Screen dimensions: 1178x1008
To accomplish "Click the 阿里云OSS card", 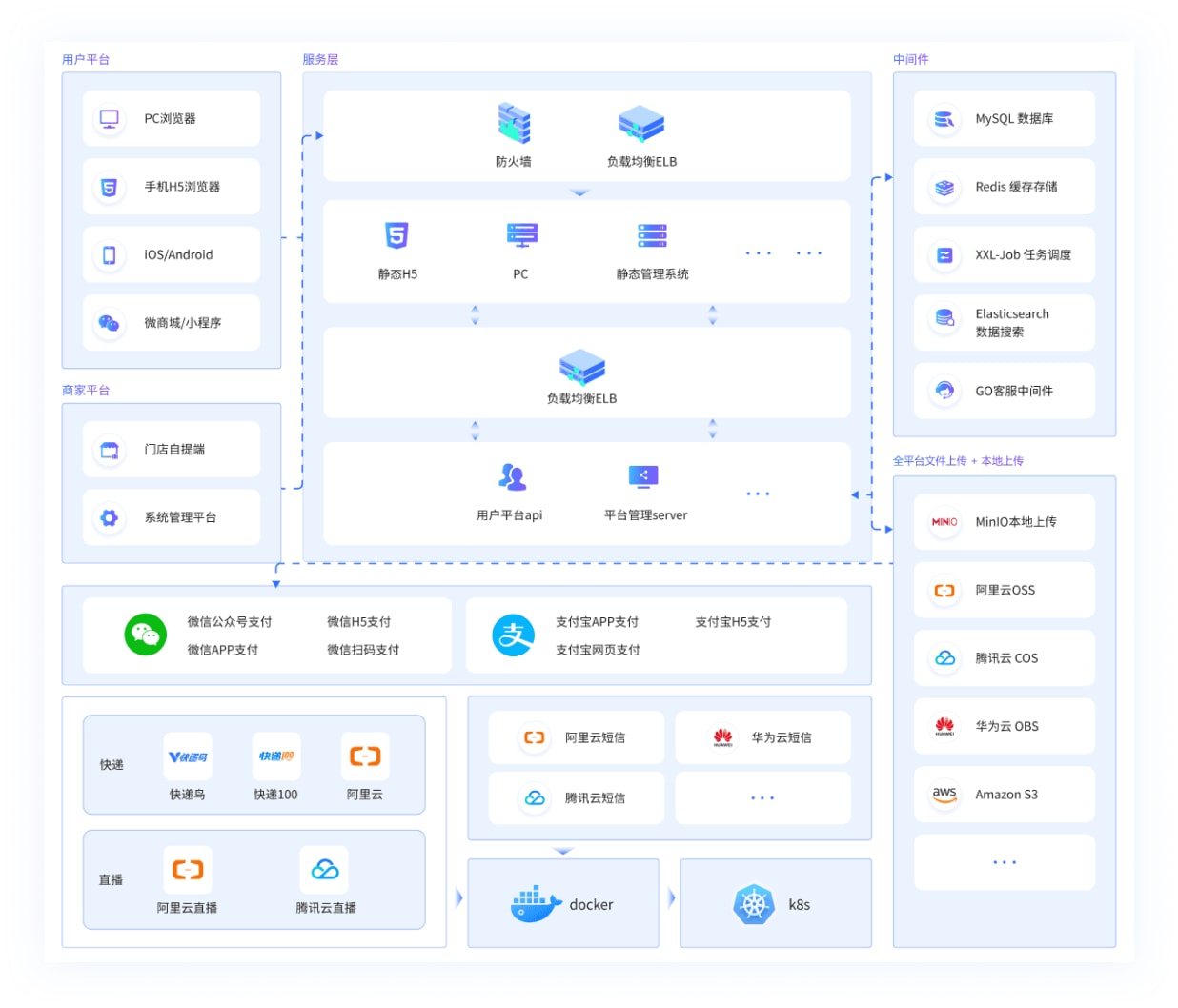I will point(1005,590).
